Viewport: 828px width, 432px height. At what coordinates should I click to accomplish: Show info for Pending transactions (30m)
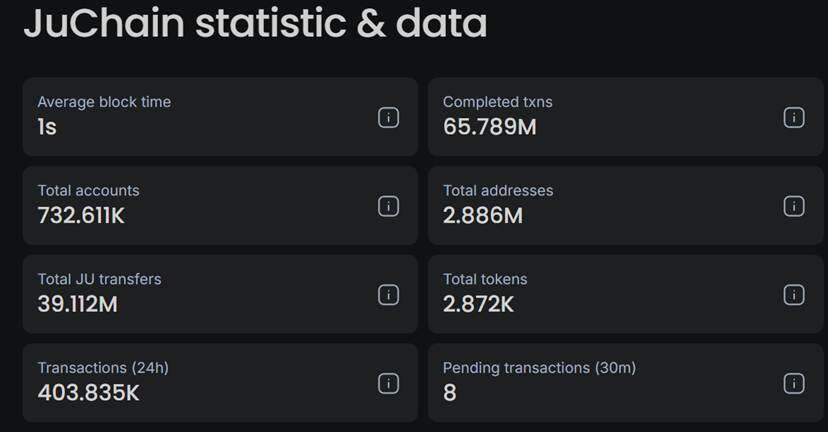793,383
